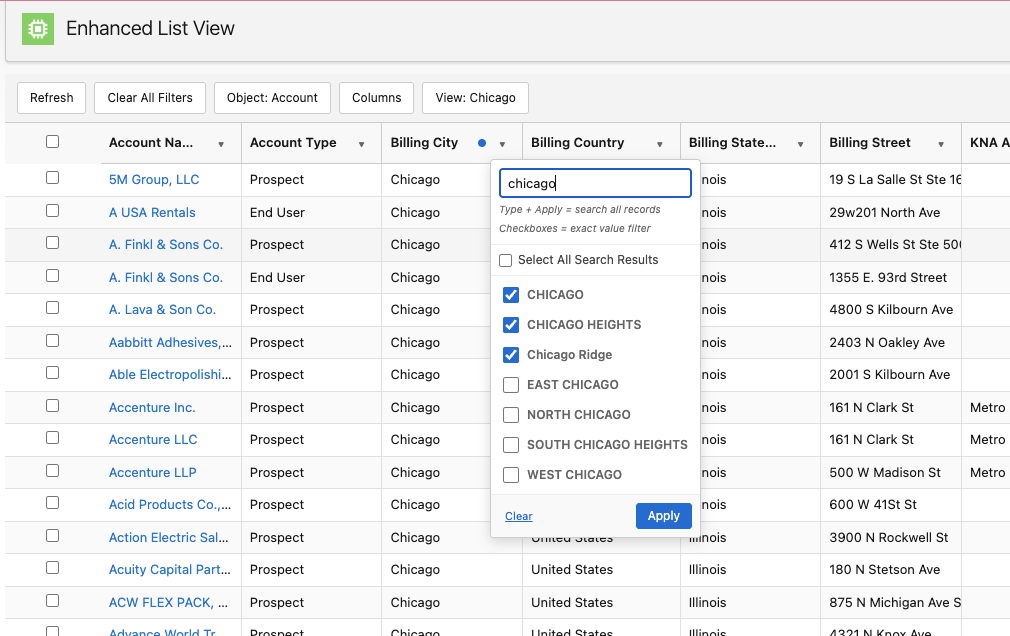Viewport: 1010px width, 636px height.
Task: Open the Billing Country filter dropdown
Action: coord(661,143)
